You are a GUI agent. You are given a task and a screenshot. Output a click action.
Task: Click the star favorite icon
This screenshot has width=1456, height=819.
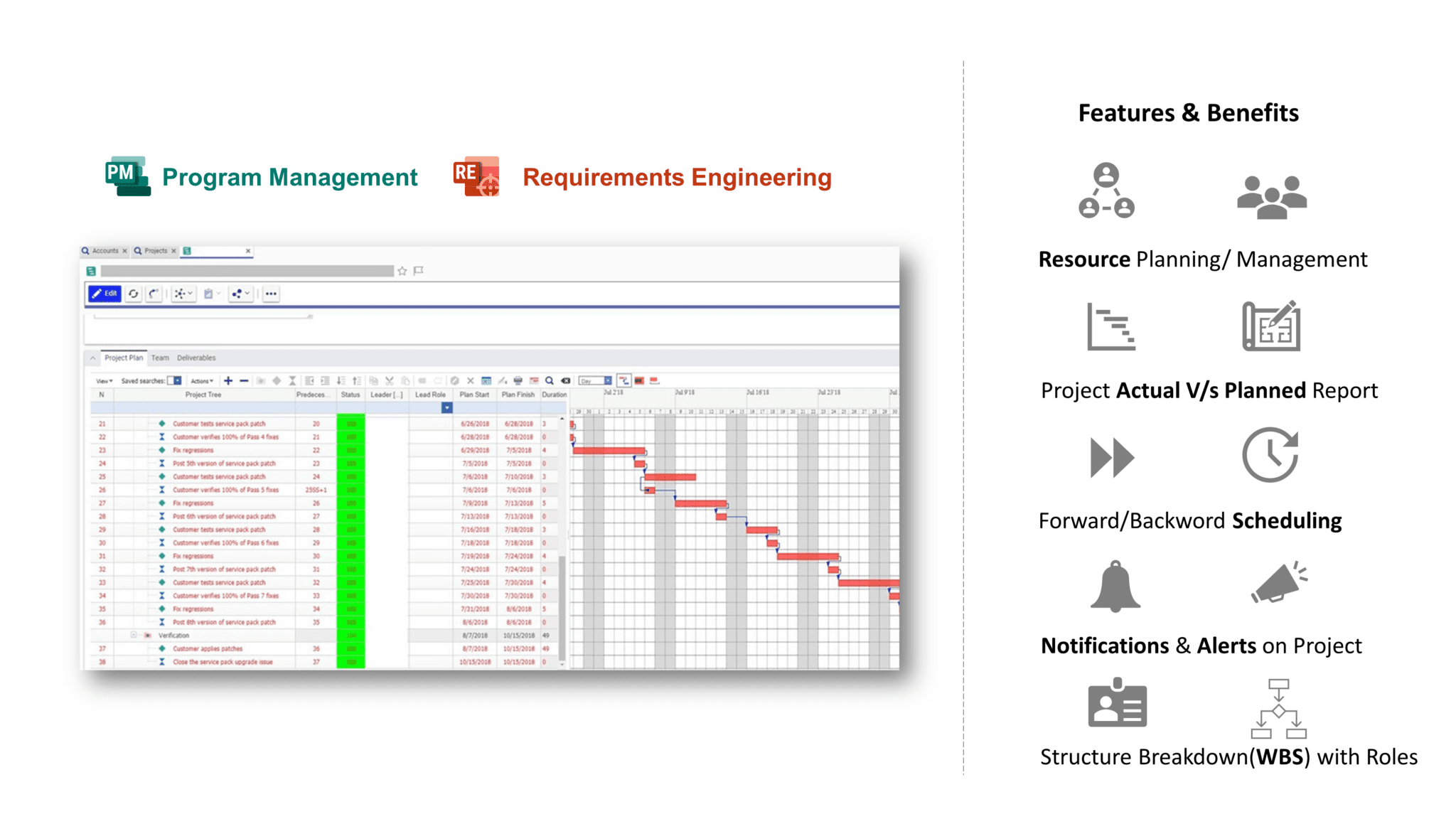402,271
